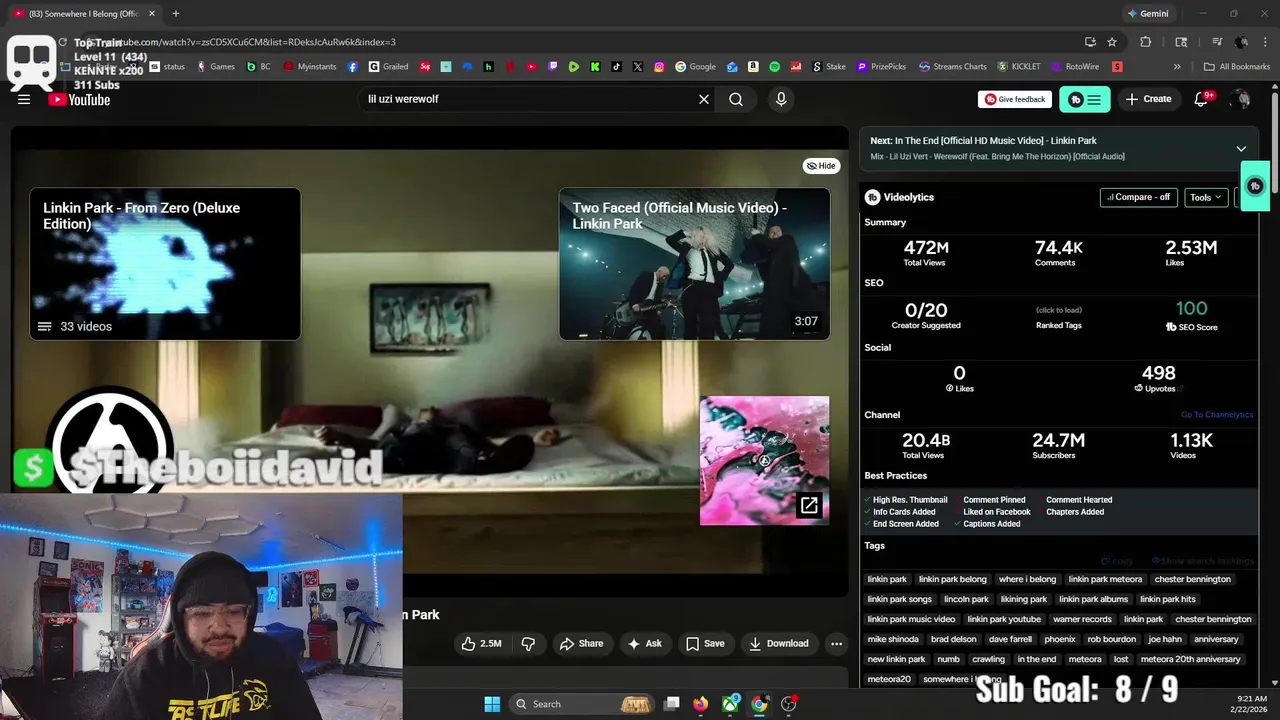
Task: Open the account avatar menu
Action: pyautogui.click(x=1241, y=99)
